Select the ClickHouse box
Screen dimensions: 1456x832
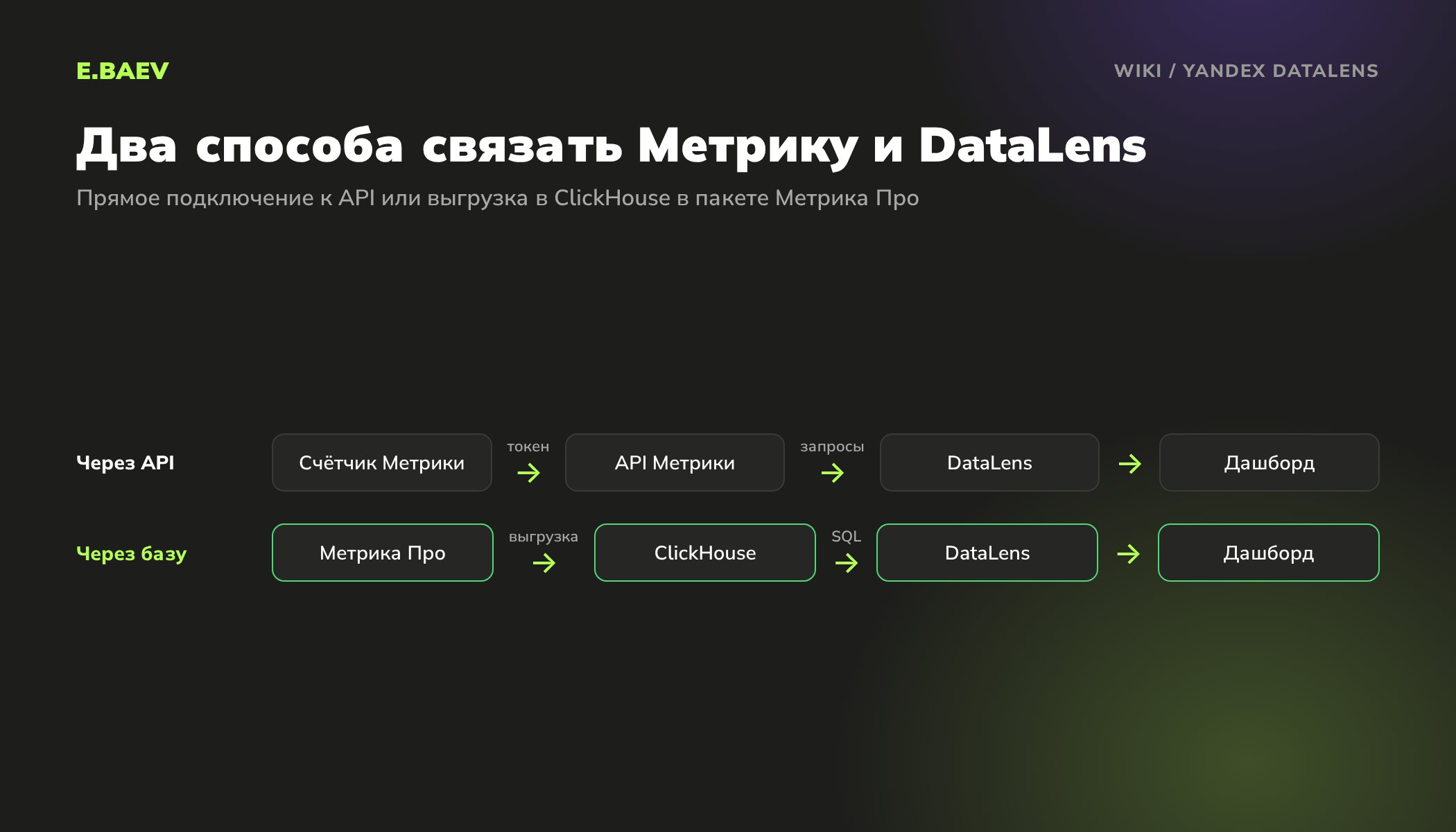tap(705, 553)
